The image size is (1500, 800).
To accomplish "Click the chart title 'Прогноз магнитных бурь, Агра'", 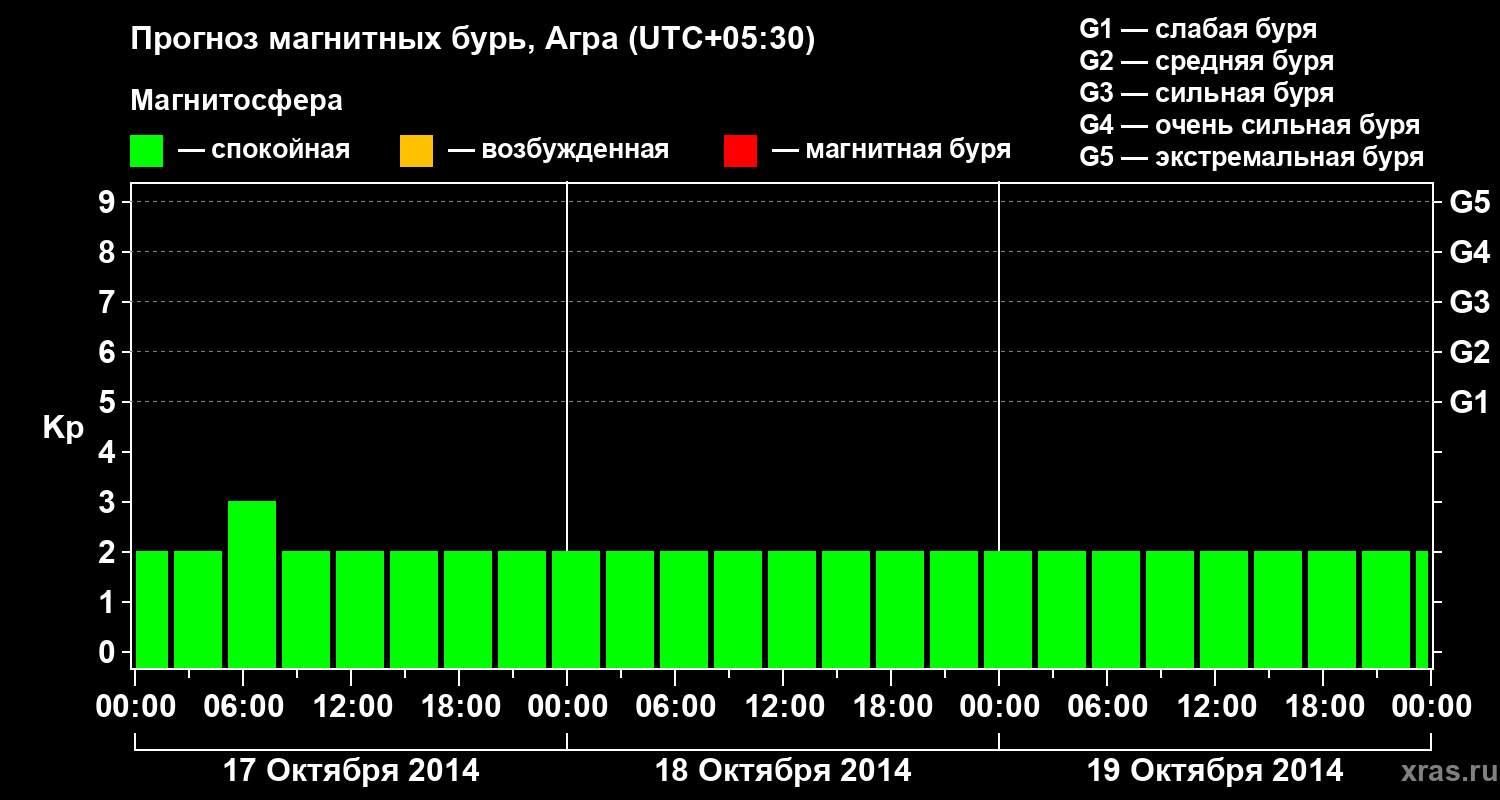I will pos(473,39).
